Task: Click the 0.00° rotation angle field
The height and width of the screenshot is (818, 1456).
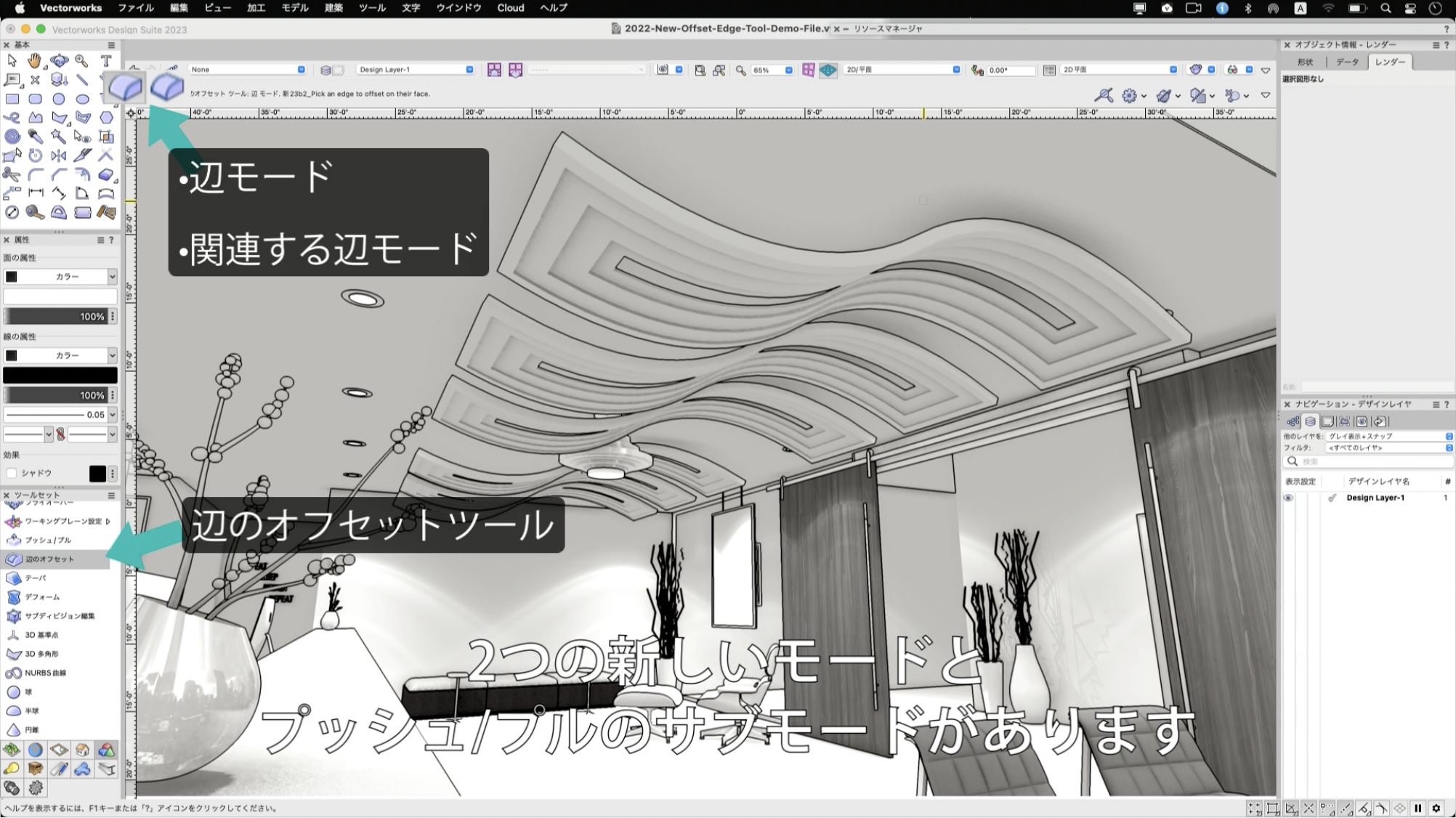Action: point(1010,70)
